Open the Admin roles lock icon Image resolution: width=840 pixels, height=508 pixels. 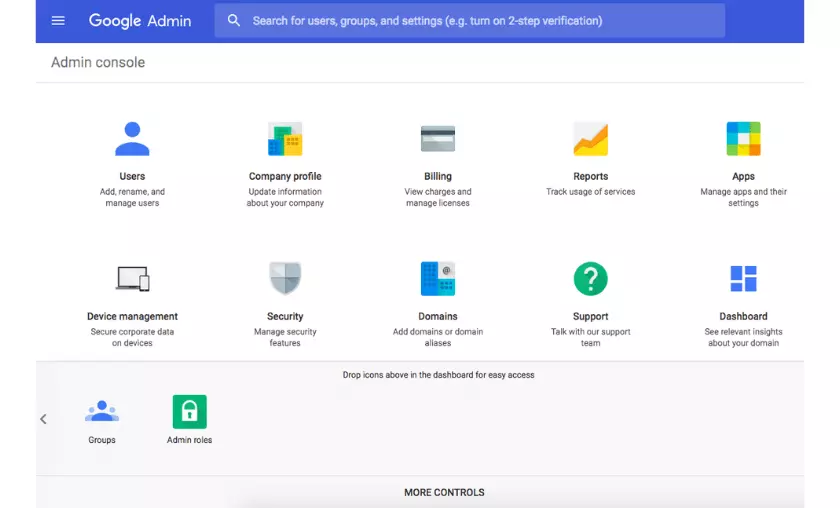tap(190, 412)
